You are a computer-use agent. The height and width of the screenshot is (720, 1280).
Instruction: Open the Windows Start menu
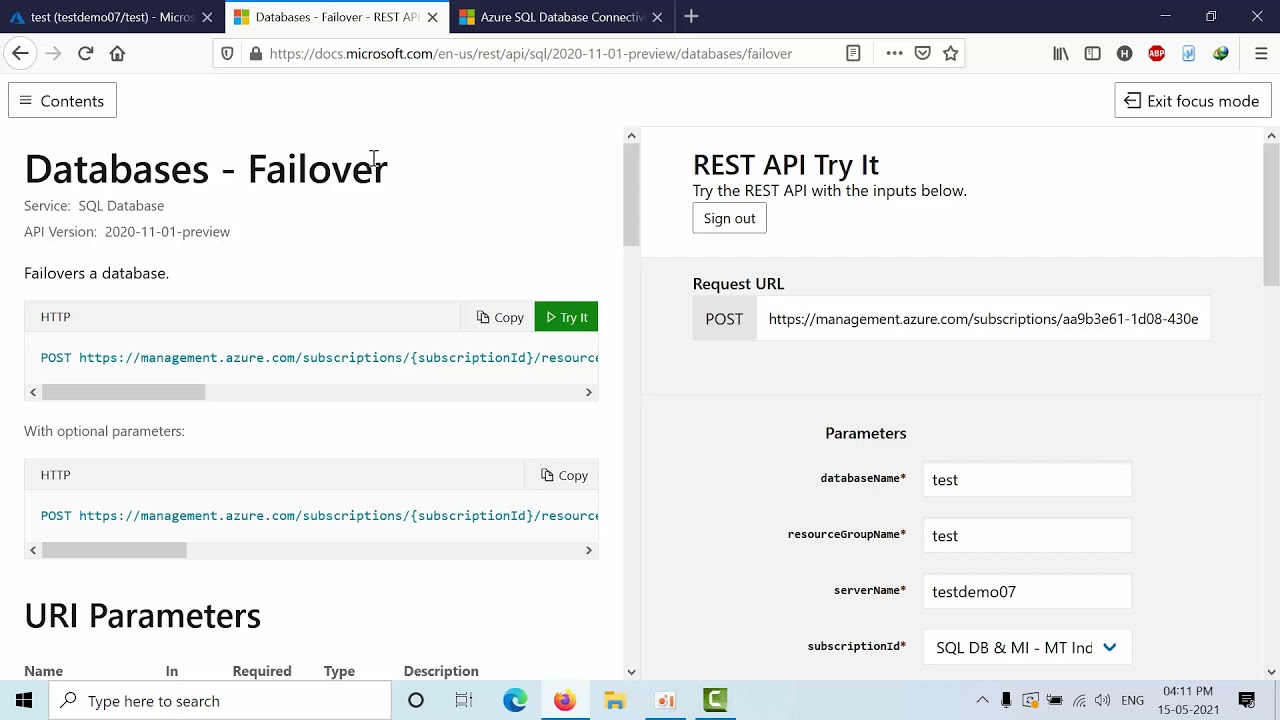(24, 701)
